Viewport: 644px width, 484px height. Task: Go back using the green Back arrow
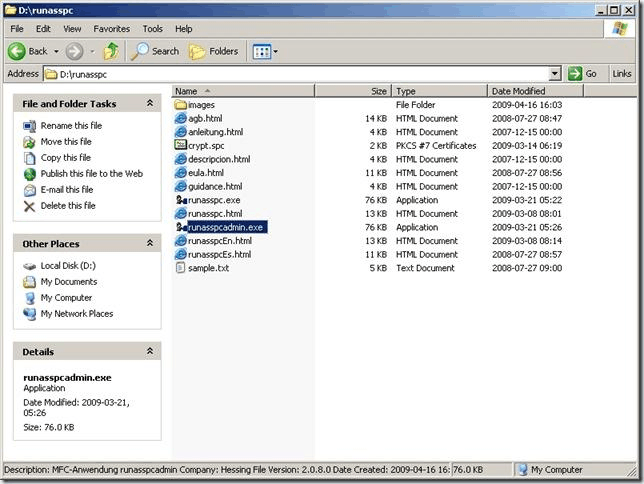17,51
